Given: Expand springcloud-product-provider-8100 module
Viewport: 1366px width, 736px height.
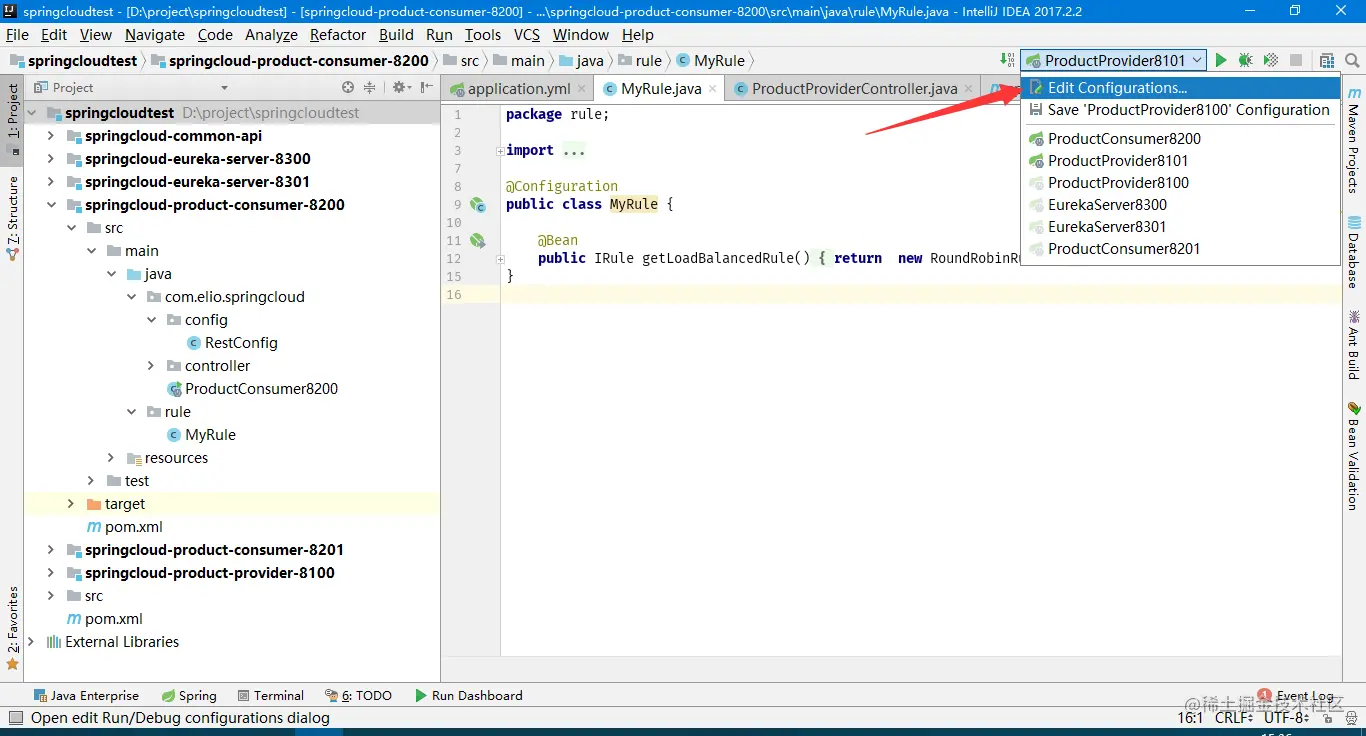Looking at the screenshot, I should coord(51,573).
